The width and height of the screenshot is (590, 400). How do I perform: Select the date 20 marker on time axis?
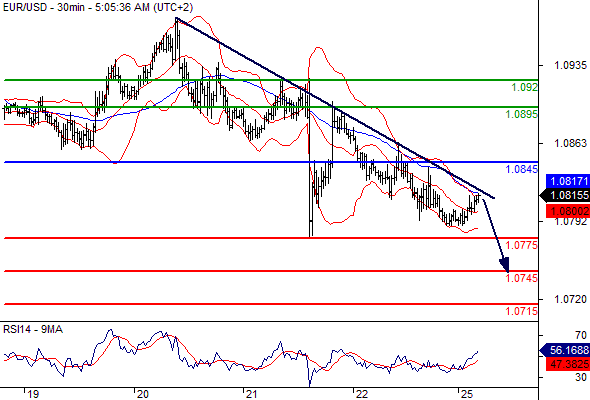(143, 394)
